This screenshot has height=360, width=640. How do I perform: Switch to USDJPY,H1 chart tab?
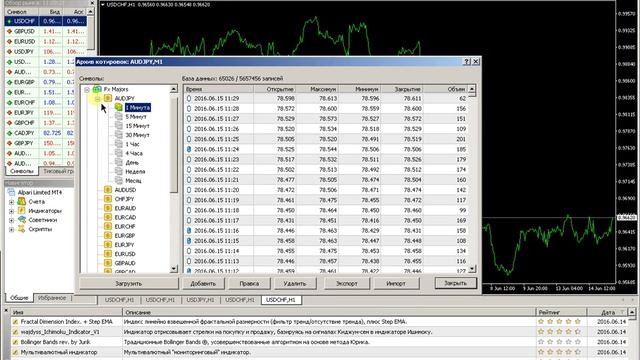(x=200, y=300)
